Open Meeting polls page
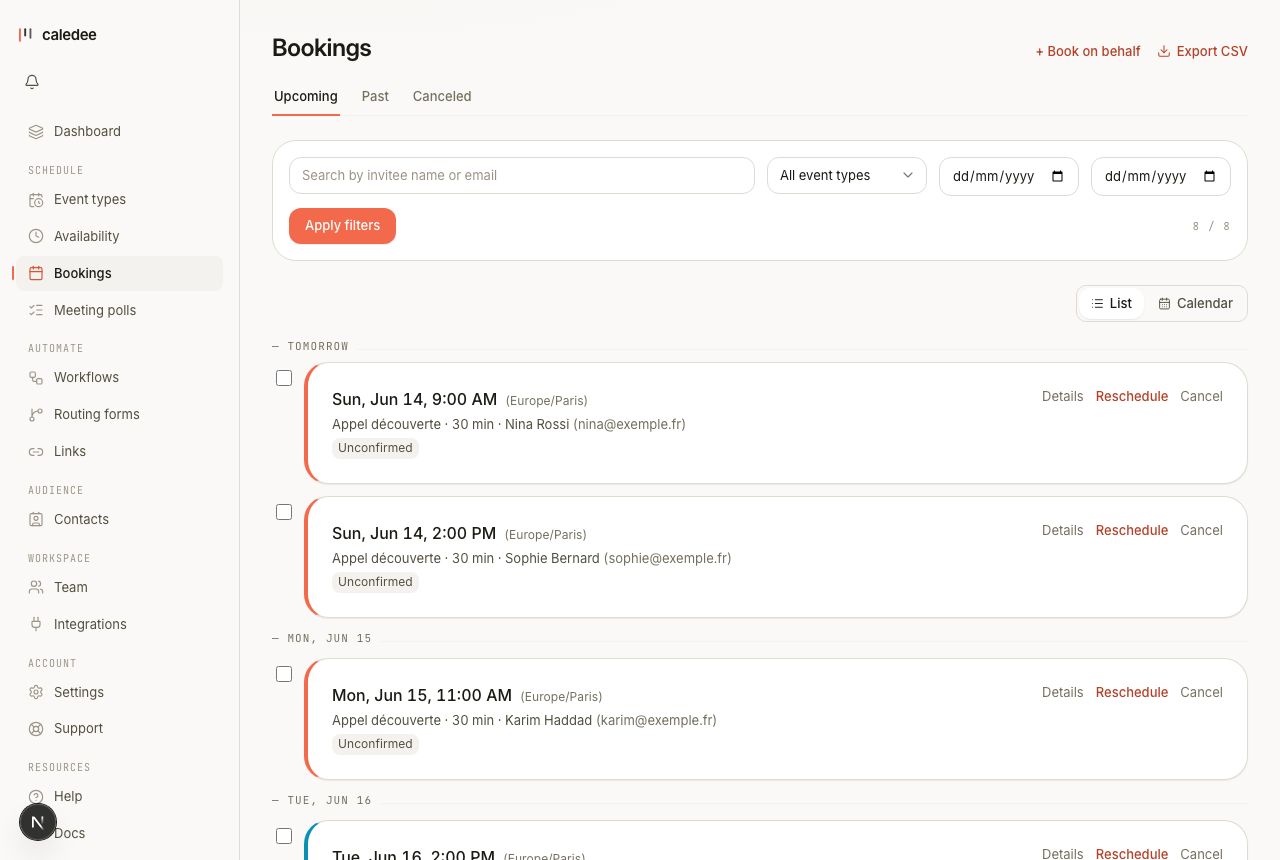This screenshot has width=1280, height=860. pyautogui.click(x=120, y=310)
